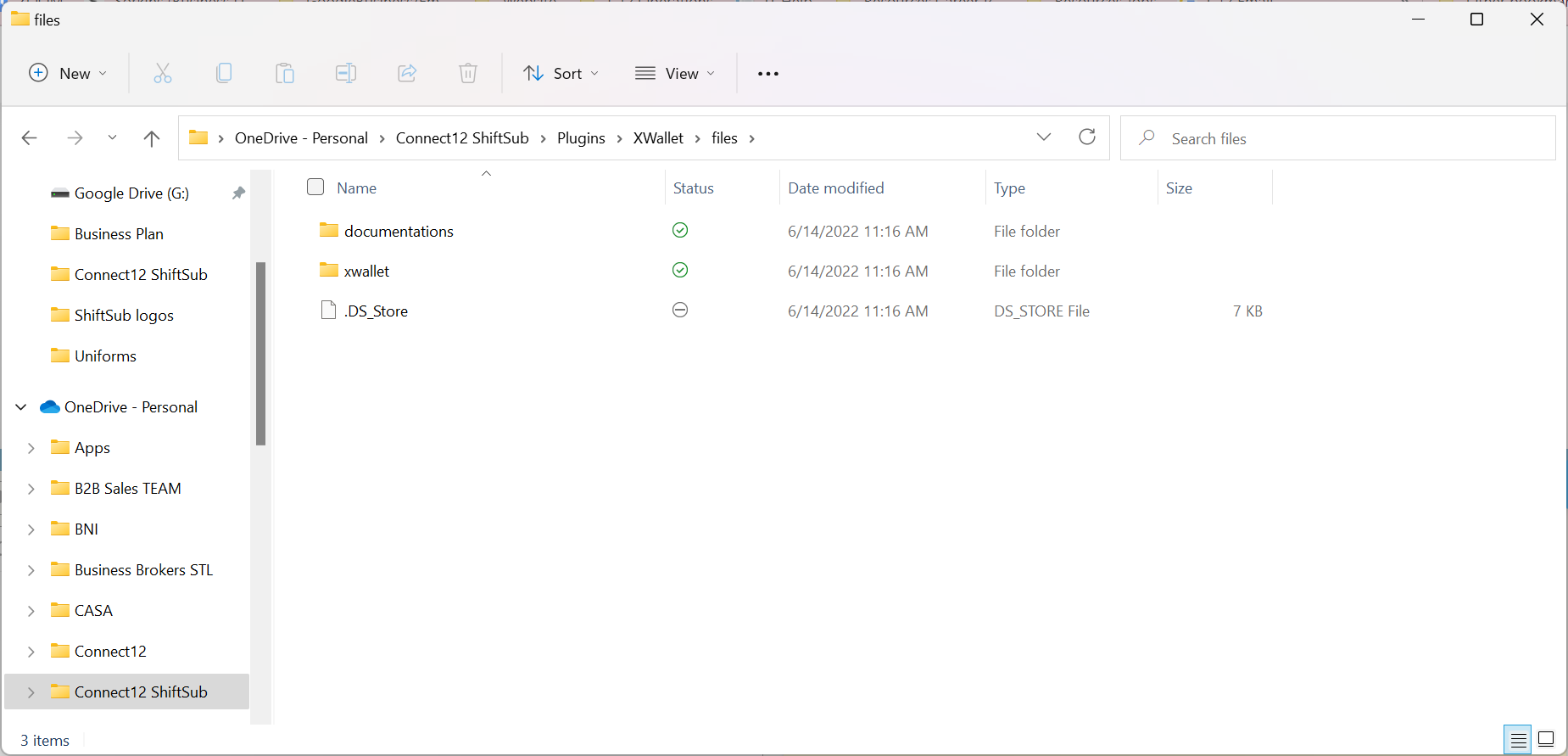Open the address bar history dropdown
Screen dimensions: 1568x756
(1044, 137)
